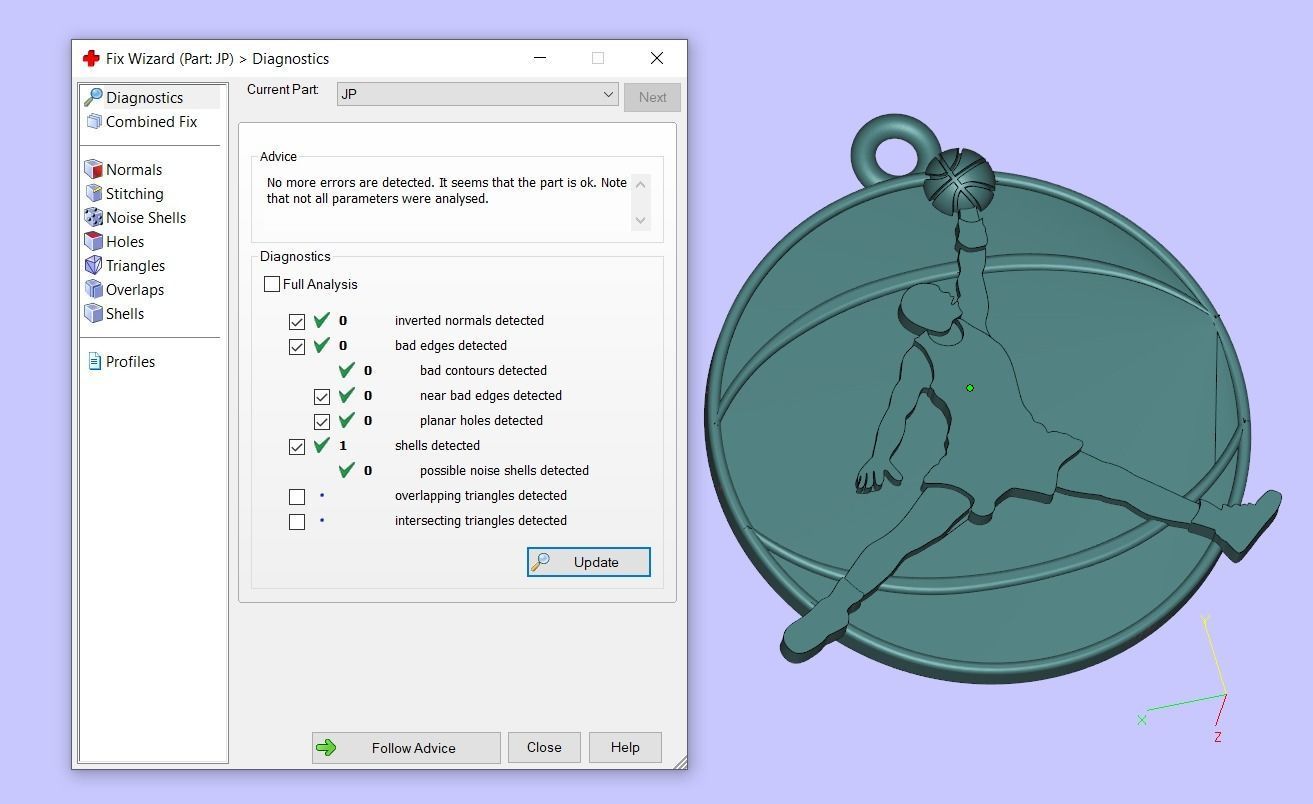Click the magnifier icon on Update button
Screen dimensions: 1313x804
pos(540,562)
